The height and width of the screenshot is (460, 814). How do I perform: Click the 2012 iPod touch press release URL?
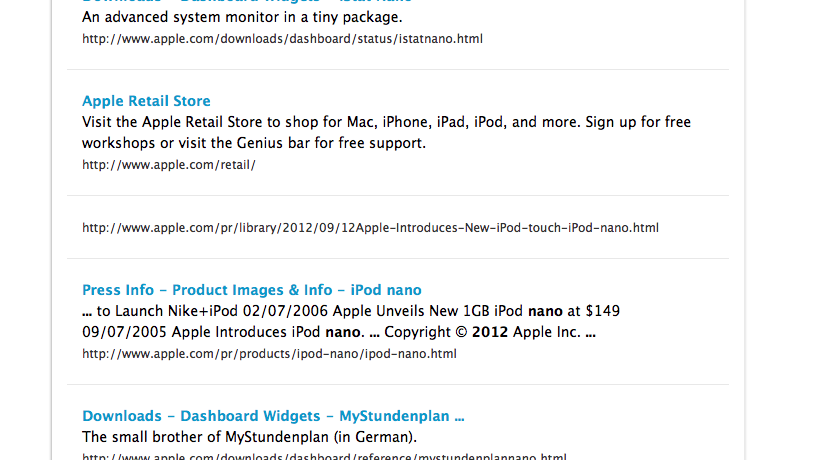[370, 227]
